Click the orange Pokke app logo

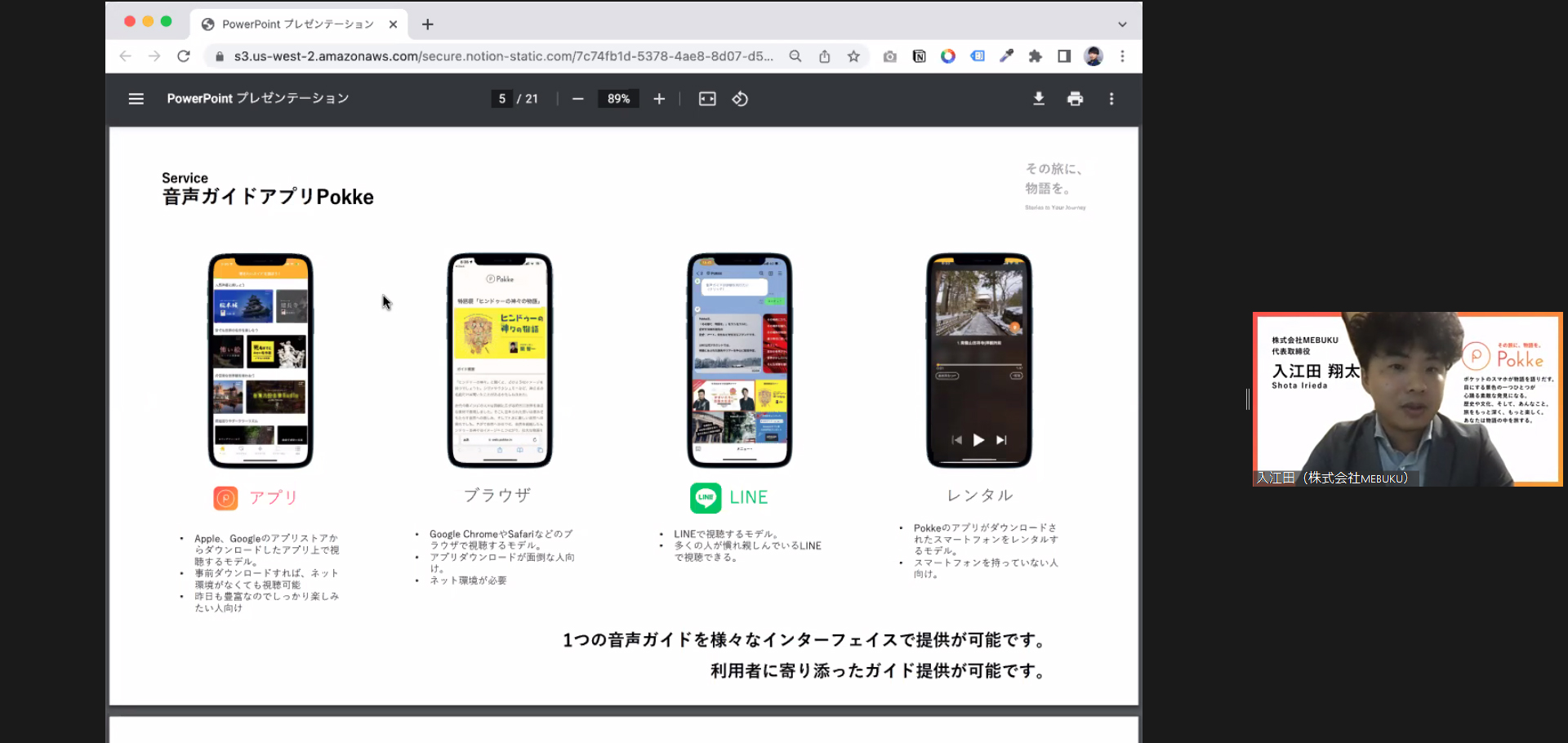tap(225, 497)
